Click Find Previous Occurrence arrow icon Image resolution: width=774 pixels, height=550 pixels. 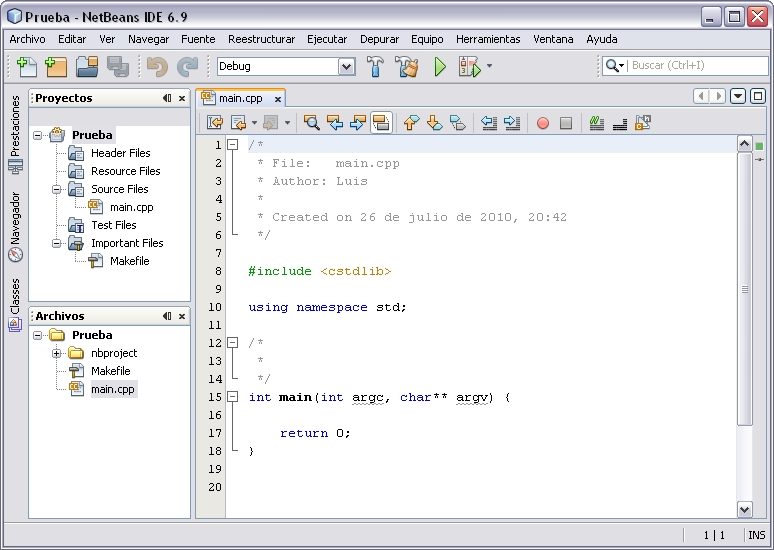coord(335,122)
